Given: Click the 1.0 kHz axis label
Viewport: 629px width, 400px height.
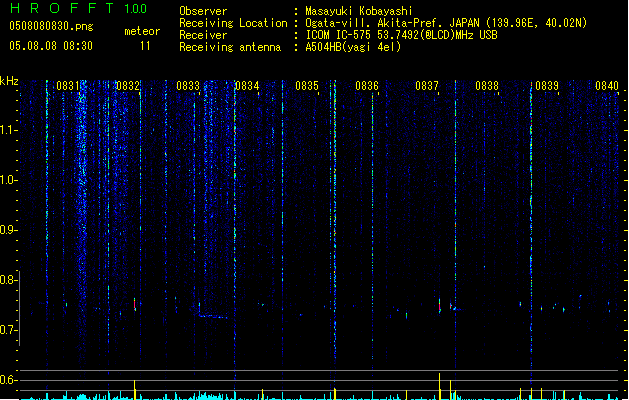Looking at the screenshot, I should [x=8, y=180].
